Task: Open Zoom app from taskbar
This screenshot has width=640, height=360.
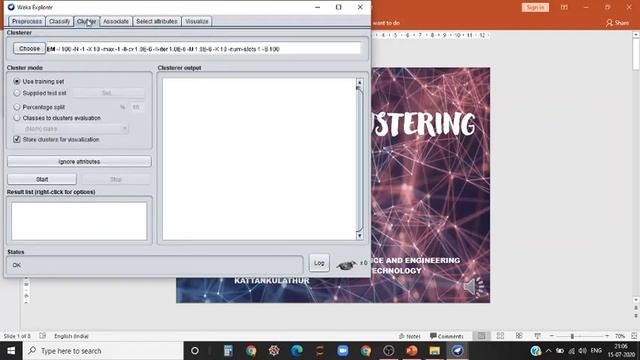Action: [342, 351]
